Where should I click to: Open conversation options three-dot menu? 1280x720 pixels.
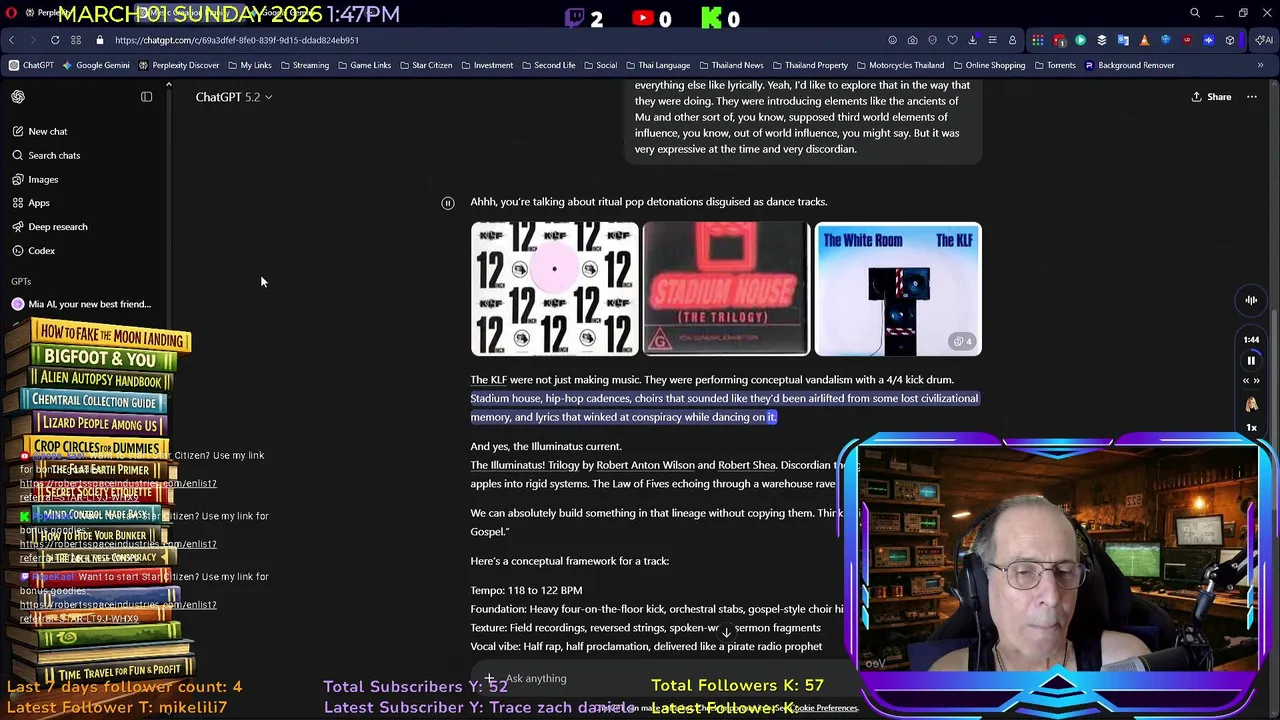coord(1251,97)
